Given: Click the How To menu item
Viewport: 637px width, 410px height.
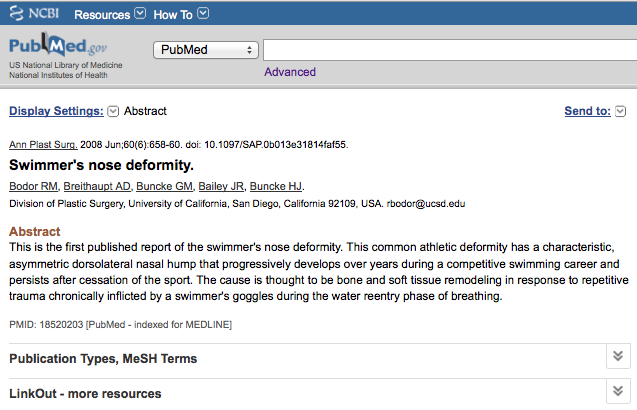Looking at the screenshot, I should [173, 15].
